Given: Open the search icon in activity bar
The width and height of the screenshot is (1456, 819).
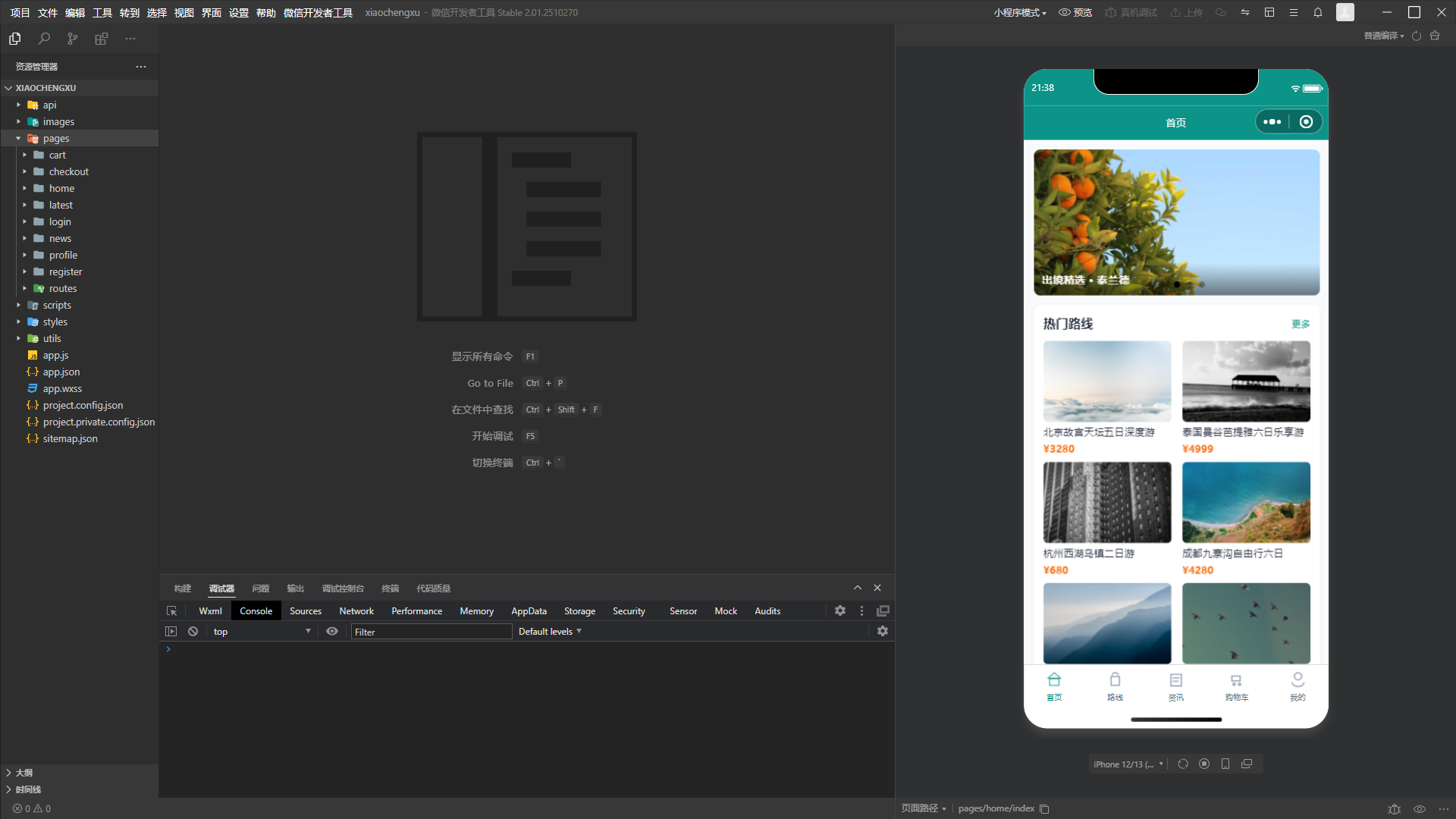Looking at the screenshot, I should 44,39.
